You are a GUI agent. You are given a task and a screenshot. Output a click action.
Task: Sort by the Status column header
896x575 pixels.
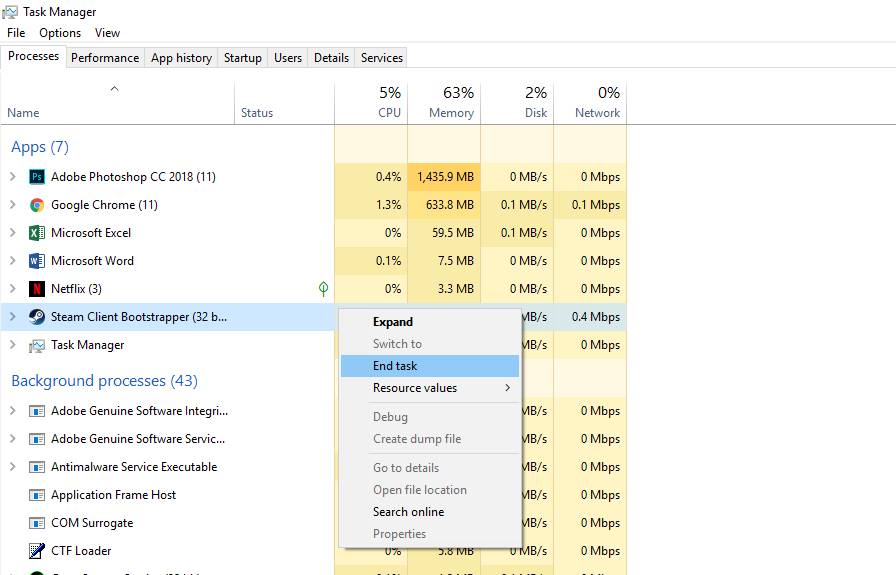point(285,103)
